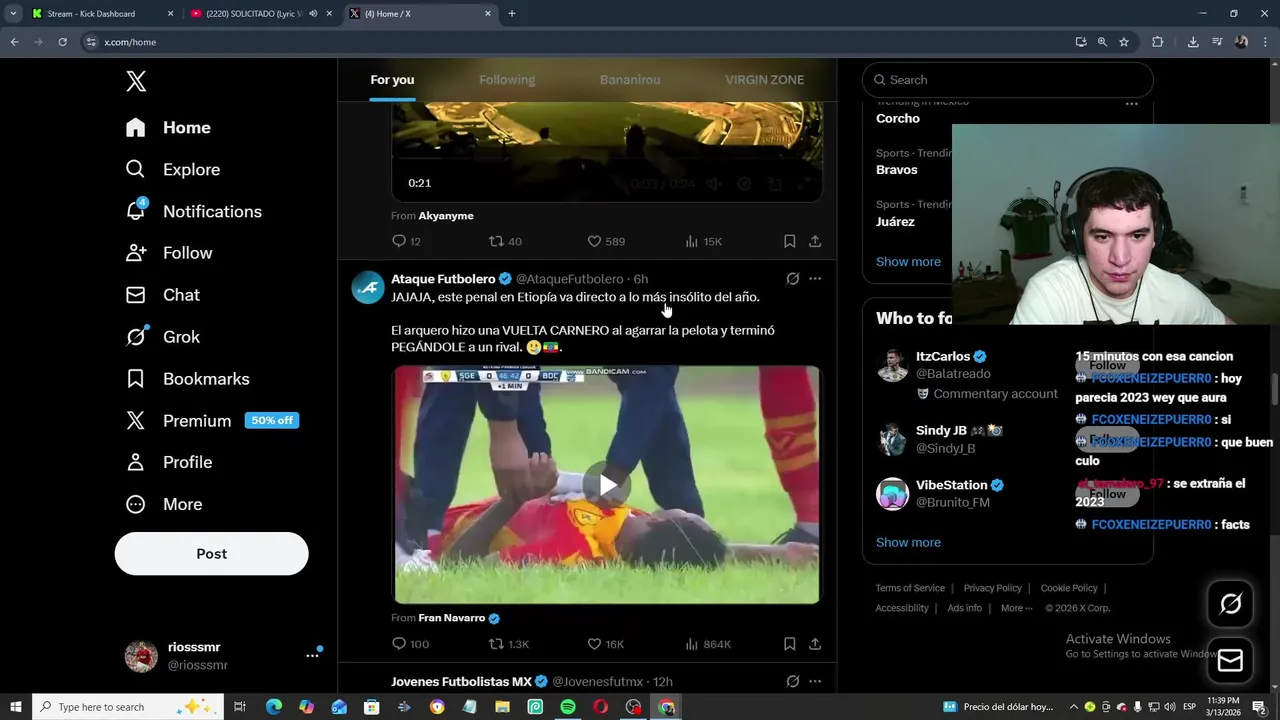This screenshot has width=1280, height=720.
Task: Open Terms of Service link
Action: (x=910, y=588)
